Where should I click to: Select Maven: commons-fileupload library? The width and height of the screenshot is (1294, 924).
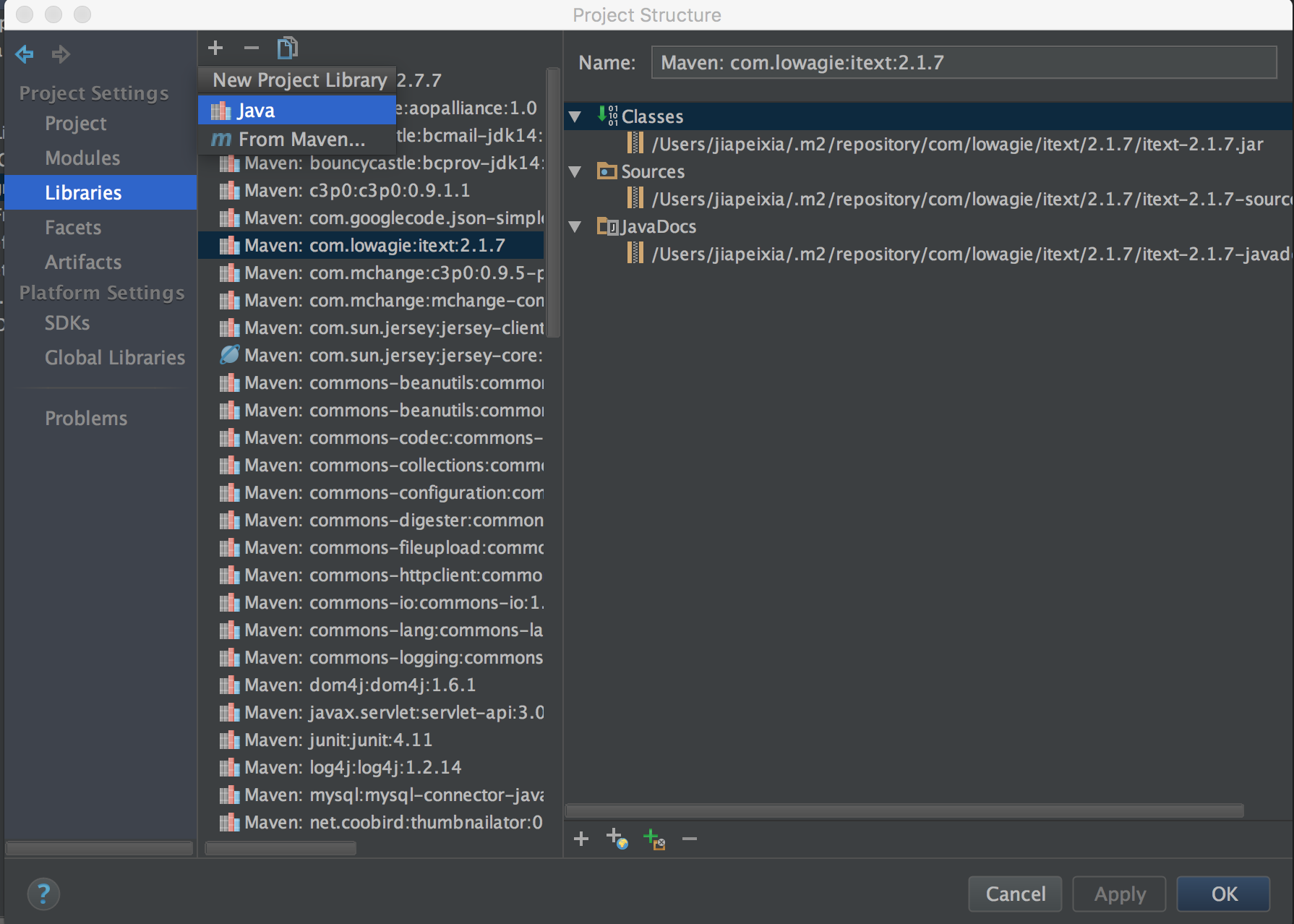(371, 547)
